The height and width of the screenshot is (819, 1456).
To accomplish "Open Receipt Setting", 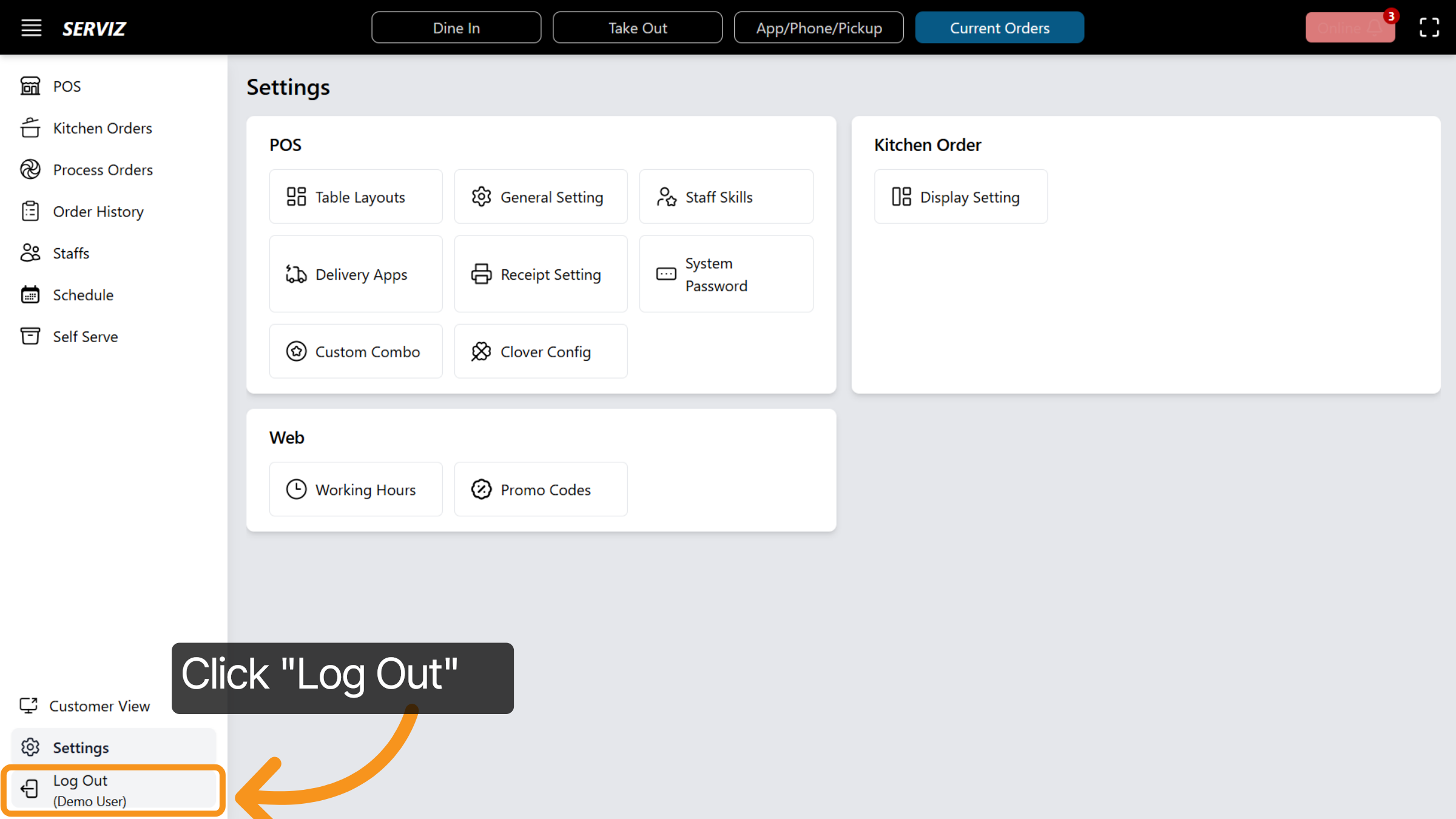I will click(x=540, y=274).
